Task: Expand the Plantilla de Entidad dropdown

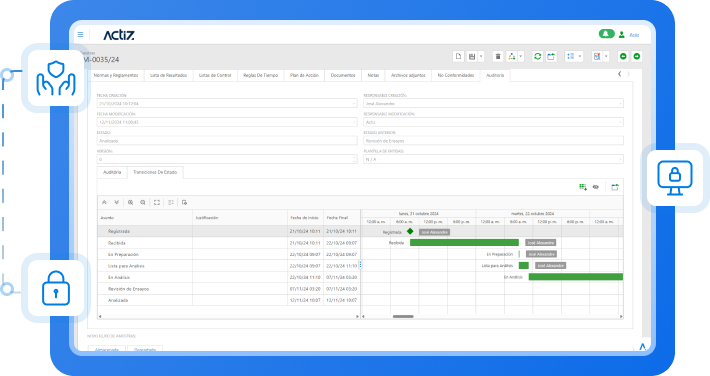Action: pos(620,159)
